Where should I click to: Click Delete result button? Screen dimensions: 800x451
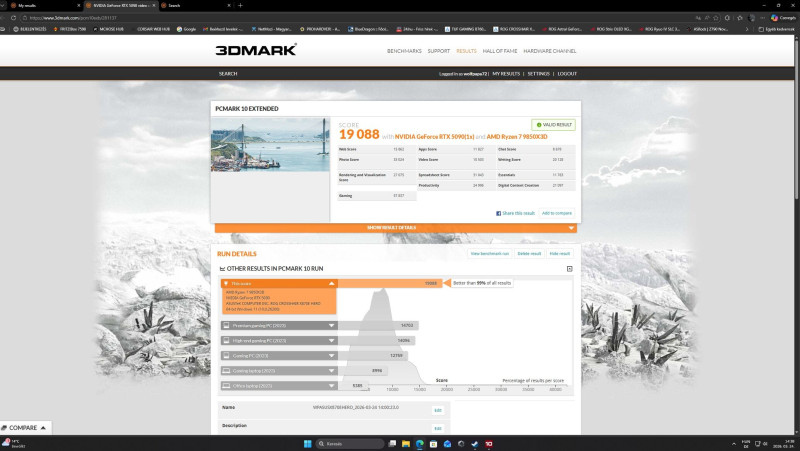click(529, 254)
